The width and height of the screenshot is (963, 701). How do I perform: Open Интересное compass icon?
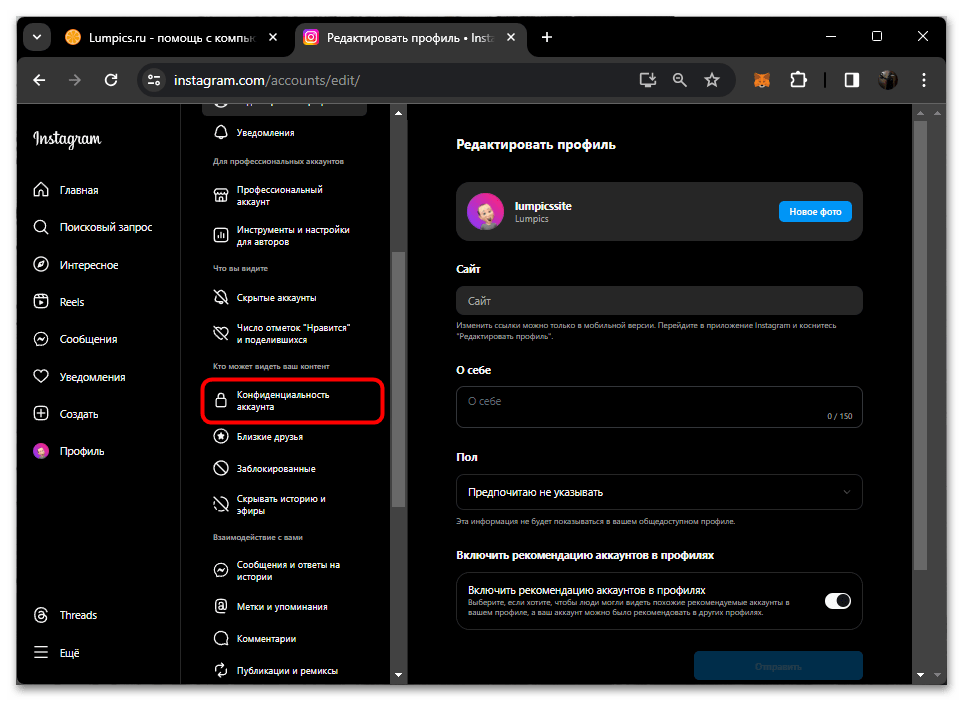(x=41, y=265)
